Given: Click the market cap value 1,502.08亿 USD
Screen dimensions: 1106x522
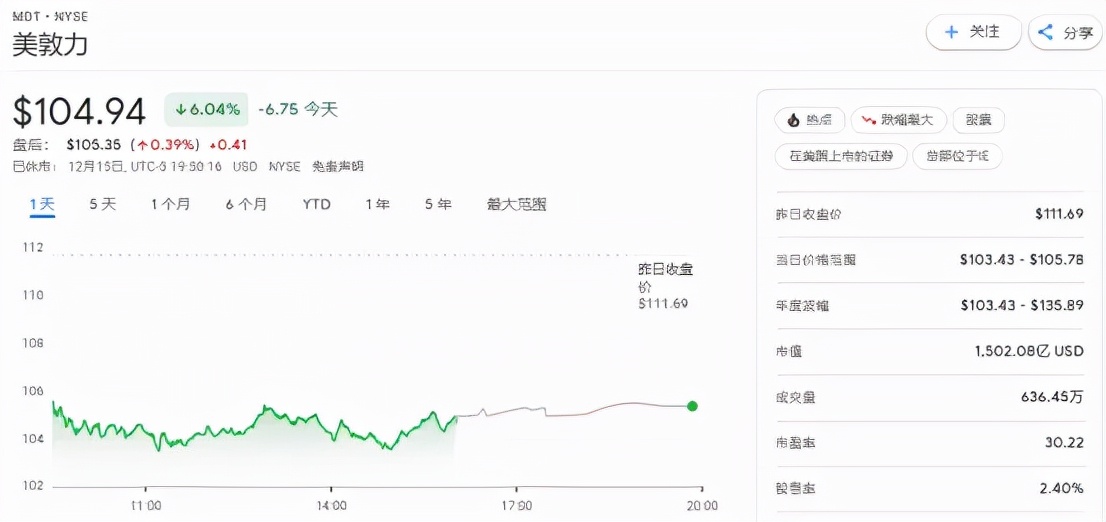Looking at the screenshot, I should [1029, 351].
